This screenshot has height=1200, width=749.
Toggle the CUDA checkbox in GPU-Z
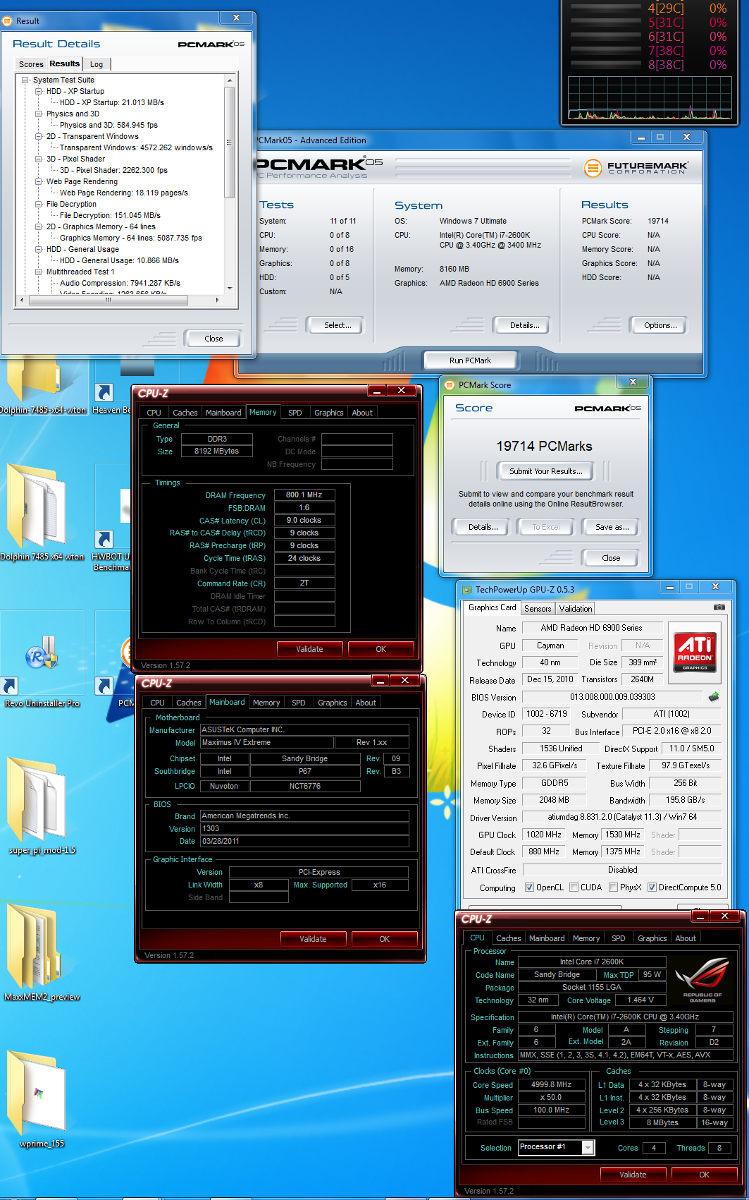pyautogui.click(x=576, y=887)
